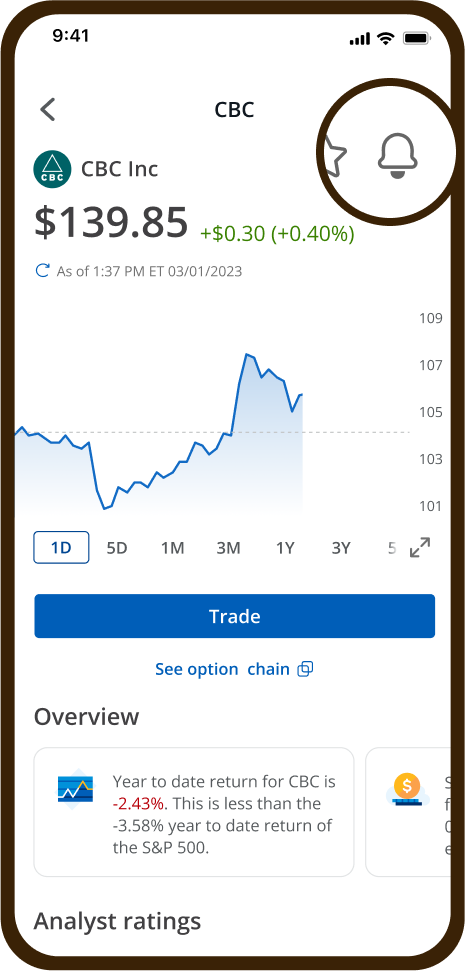This screenshot has height=971, width=465.
Task: Refresh the quote with the refresh icon
Action: click(42, 271)
